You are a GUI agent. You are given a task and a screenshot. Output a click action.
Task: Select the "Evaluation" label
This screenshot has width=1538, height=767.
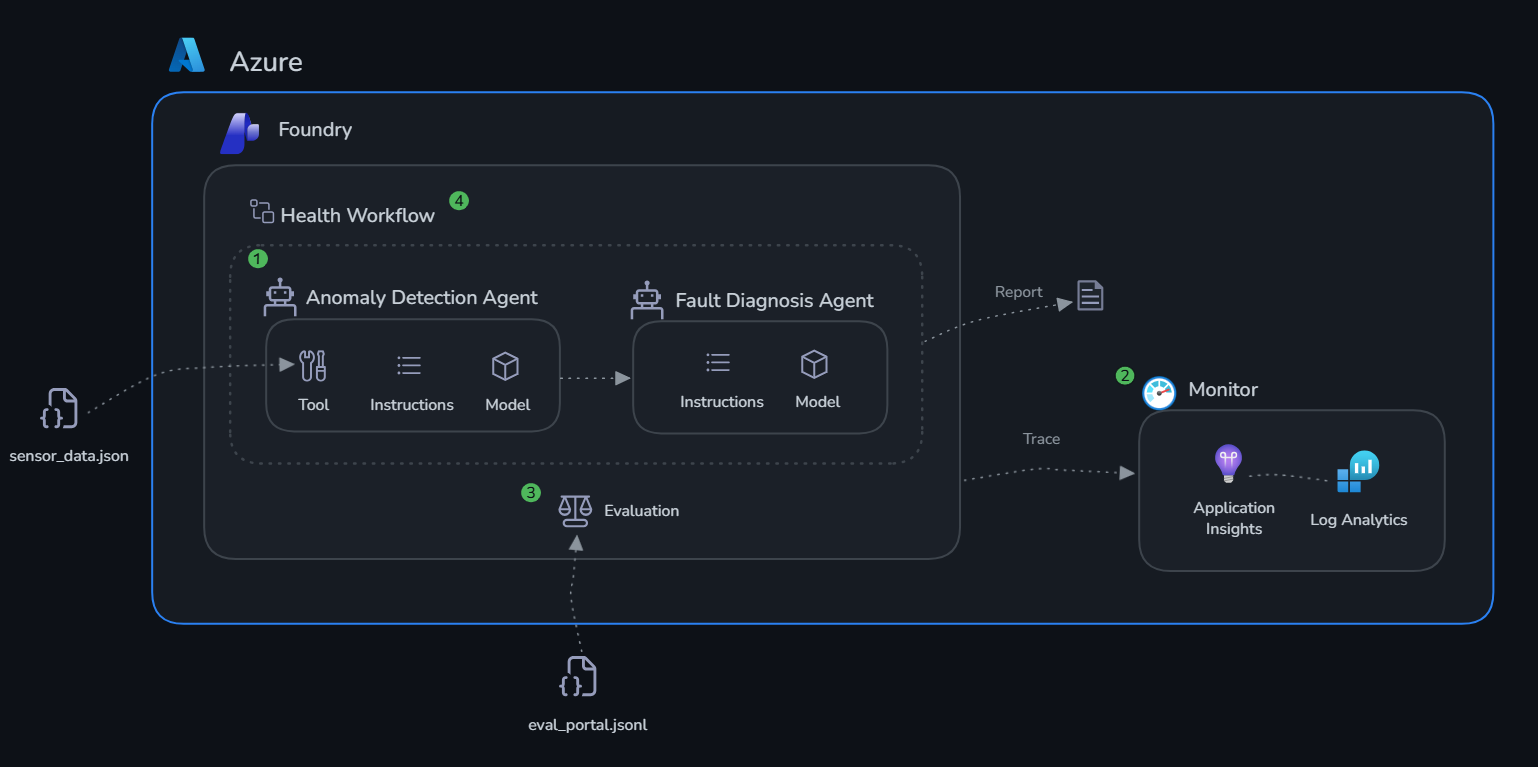pyautogui.click(x=641, y=511)
